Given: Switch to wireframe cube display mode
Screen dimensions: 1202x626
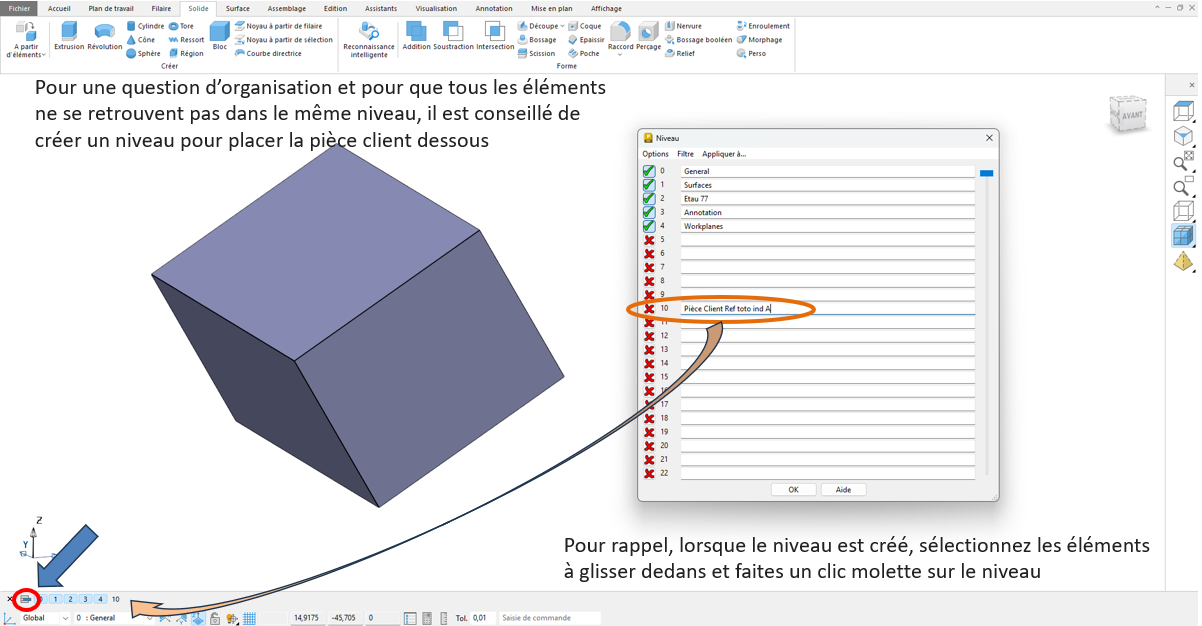Looking at the screenshot, I should [x=1183, y=211].
